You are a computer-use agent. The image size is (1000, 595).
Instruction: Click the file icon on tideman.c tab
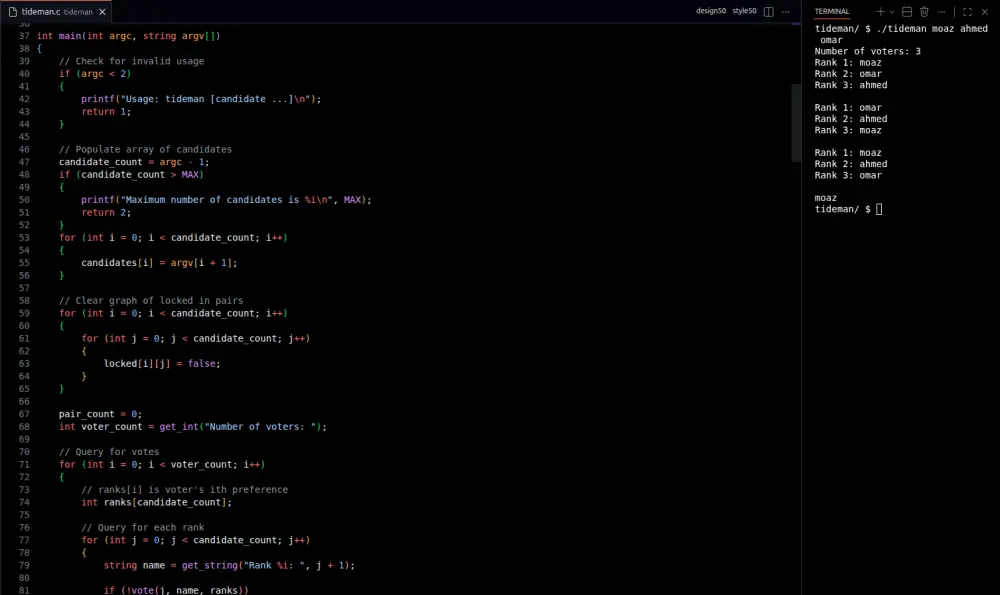tap(13, 11)
